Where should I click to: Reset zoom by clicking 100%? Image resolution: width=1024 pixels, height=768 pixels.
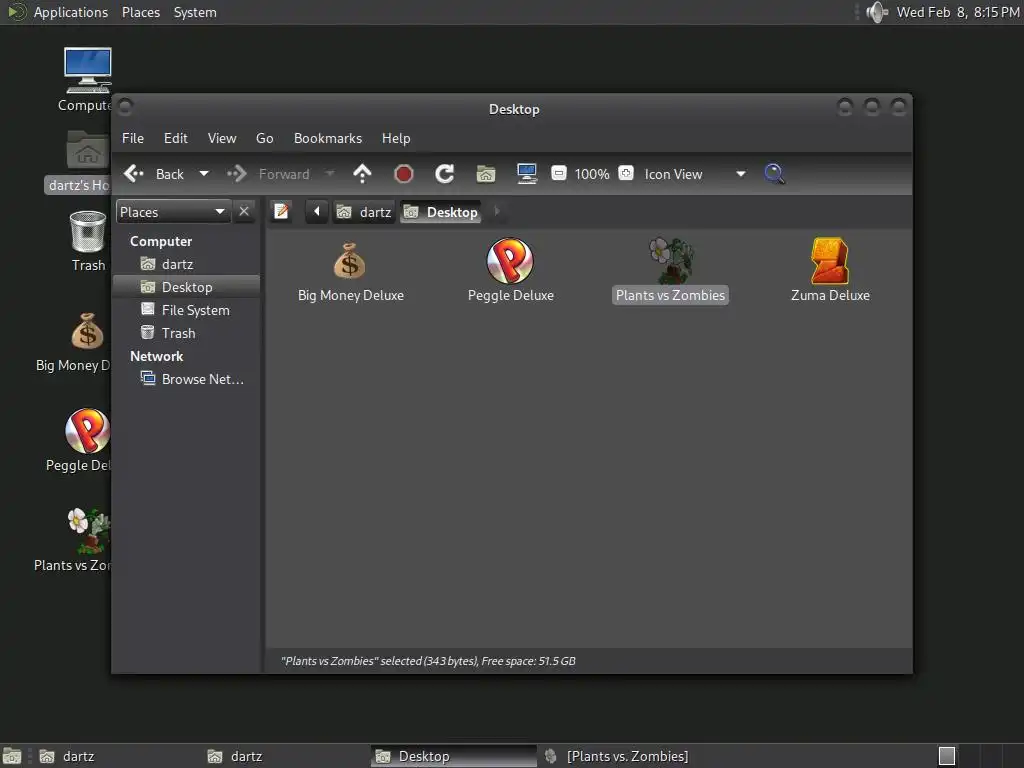tap(592, 174)
